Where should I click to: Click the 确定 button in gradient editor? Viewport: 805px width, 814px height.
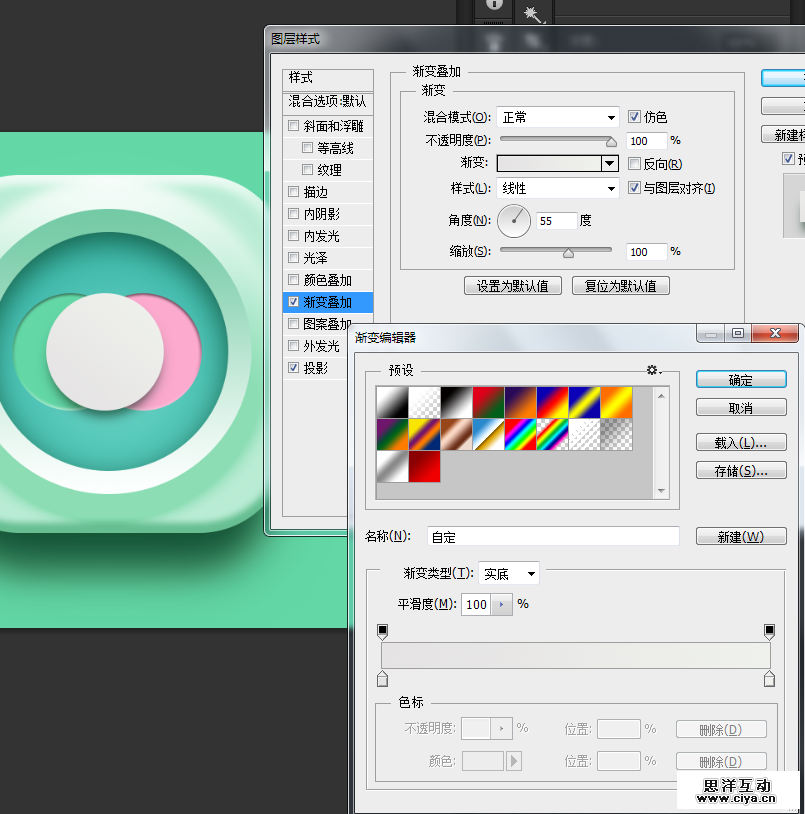(x=741, y=380)
